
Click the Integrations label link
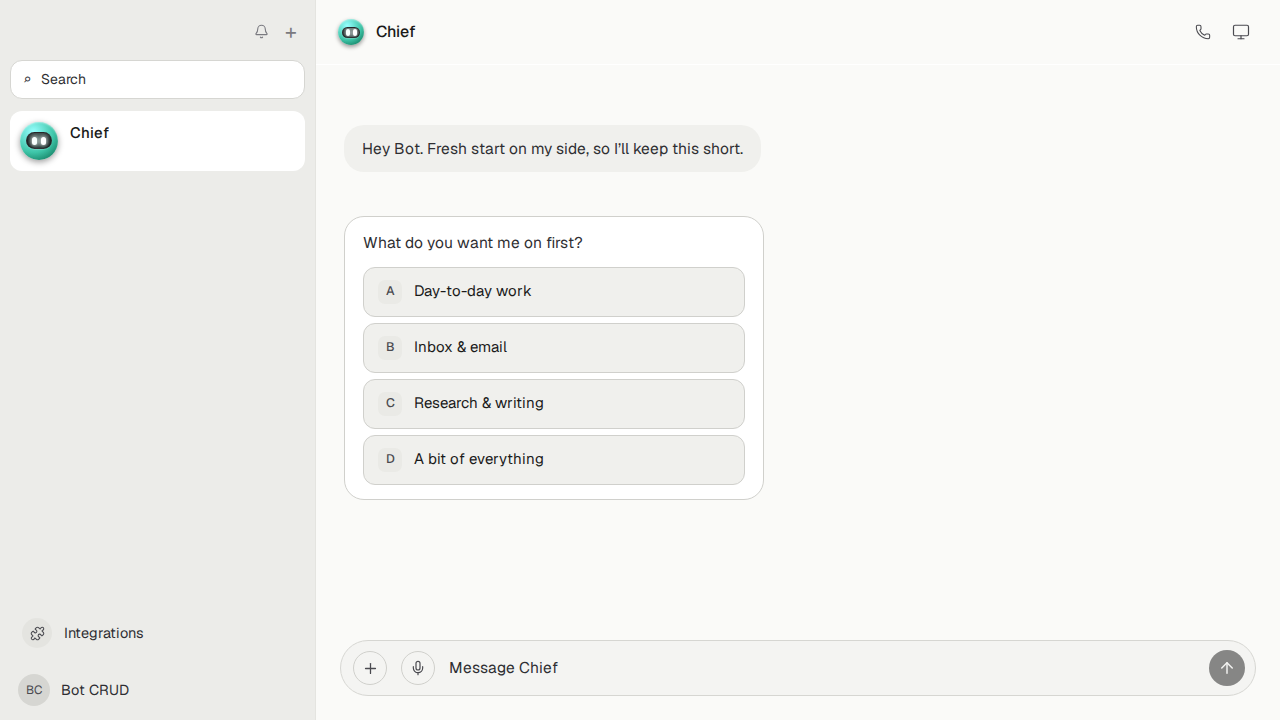(103, 633)
